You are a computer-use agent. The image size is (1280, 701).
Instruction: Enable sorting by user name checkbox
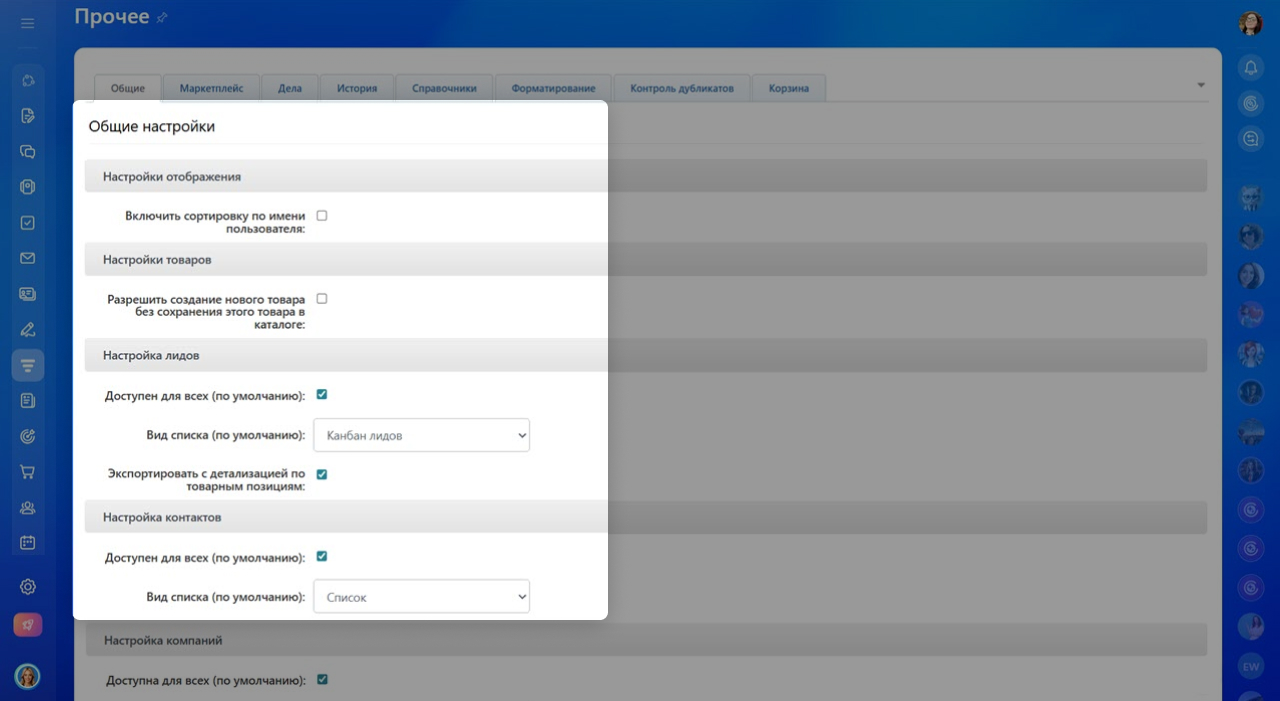(x=322, y=215)
